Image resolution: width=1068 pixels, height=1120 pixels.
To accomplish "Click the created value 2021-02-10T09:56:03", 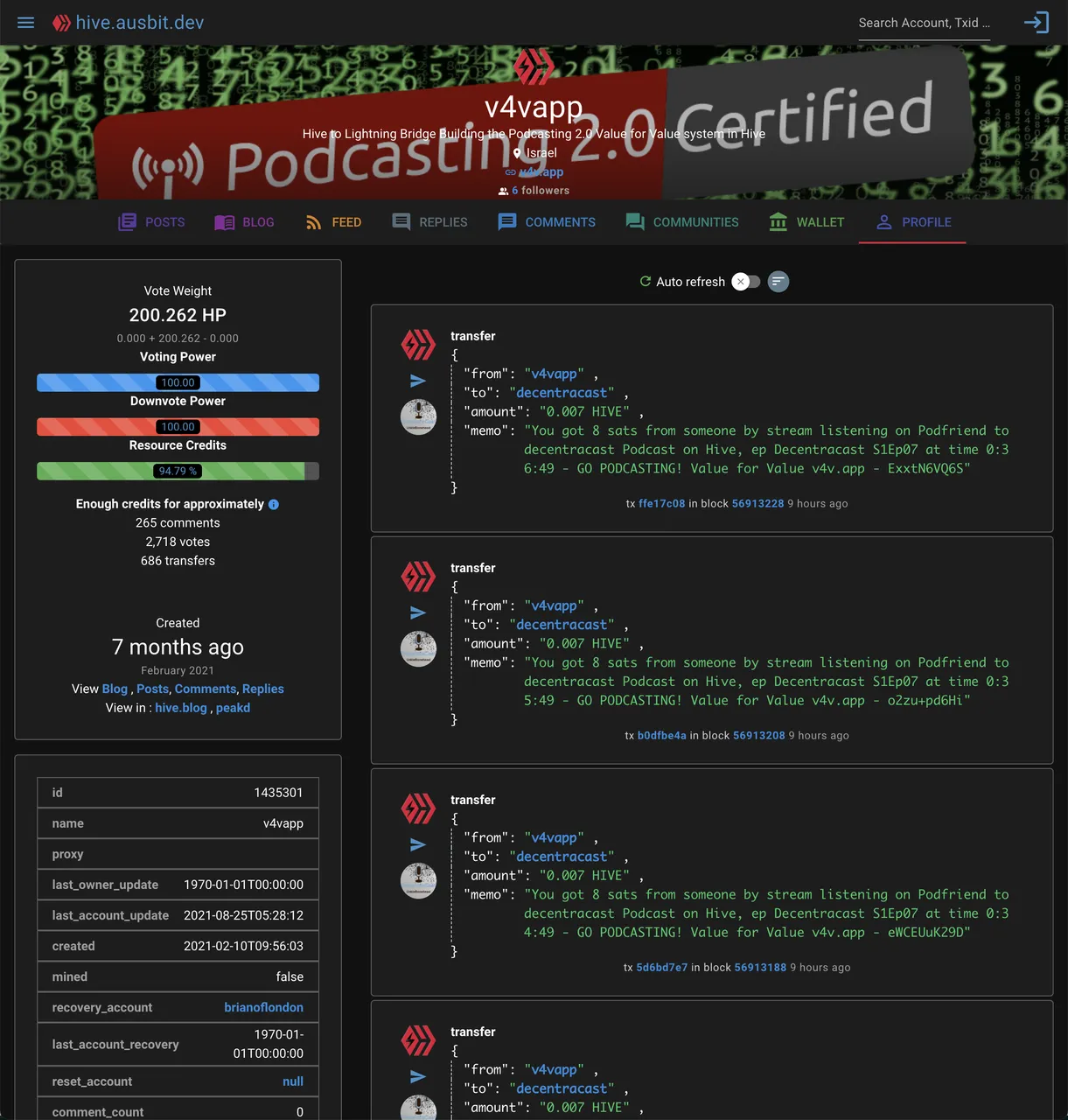I will click(x=243, y=946).
